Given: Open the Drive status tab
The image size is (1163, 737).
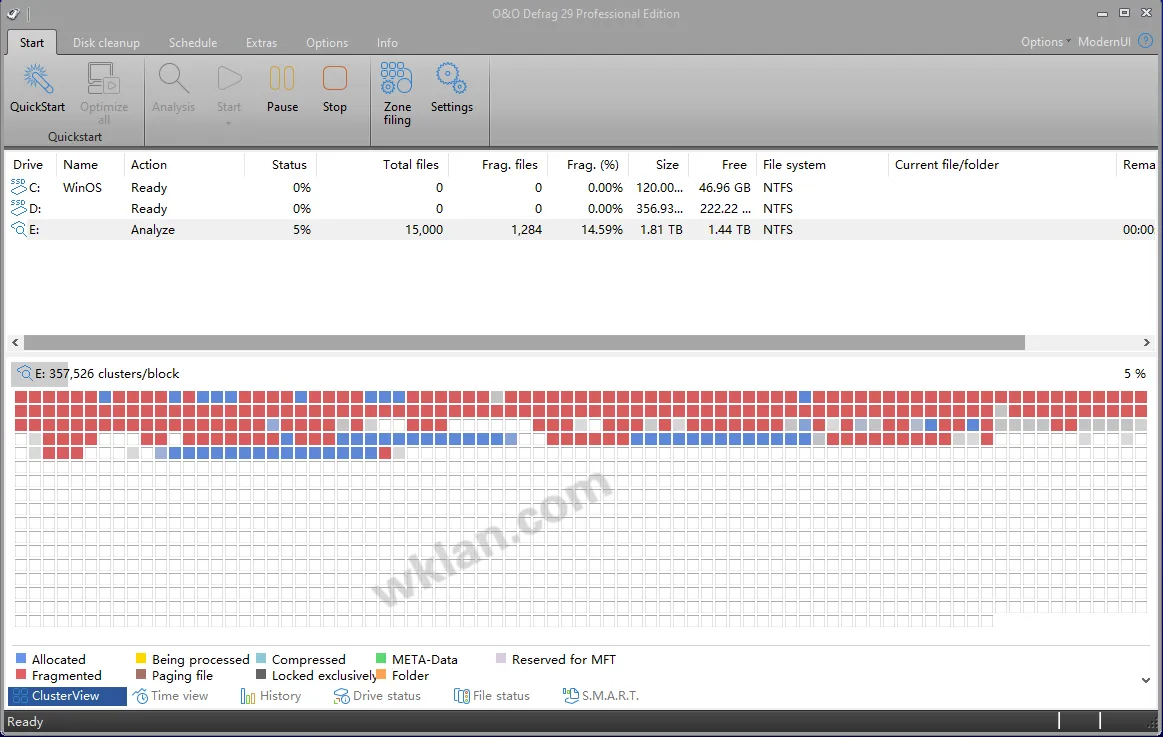Looking at the screenshot, I should [377, 695].
